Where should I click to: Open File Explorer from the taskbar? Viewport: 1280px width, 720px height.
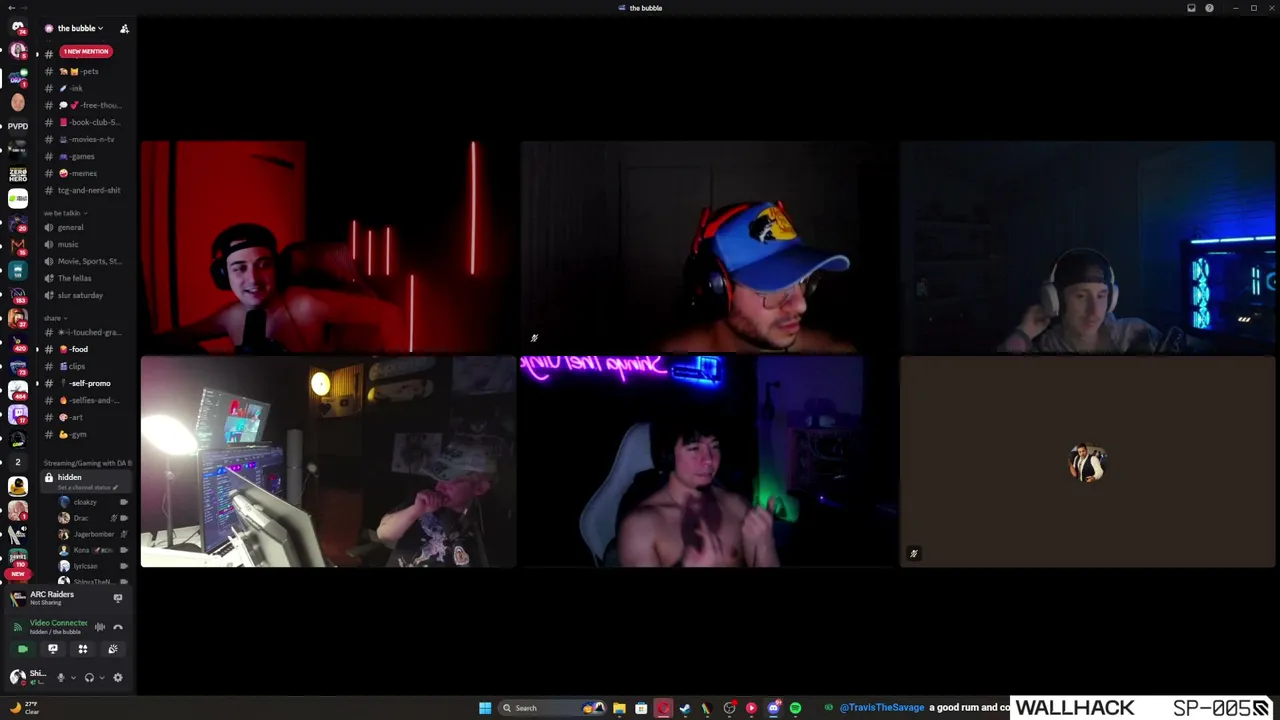tap(619, 708)
